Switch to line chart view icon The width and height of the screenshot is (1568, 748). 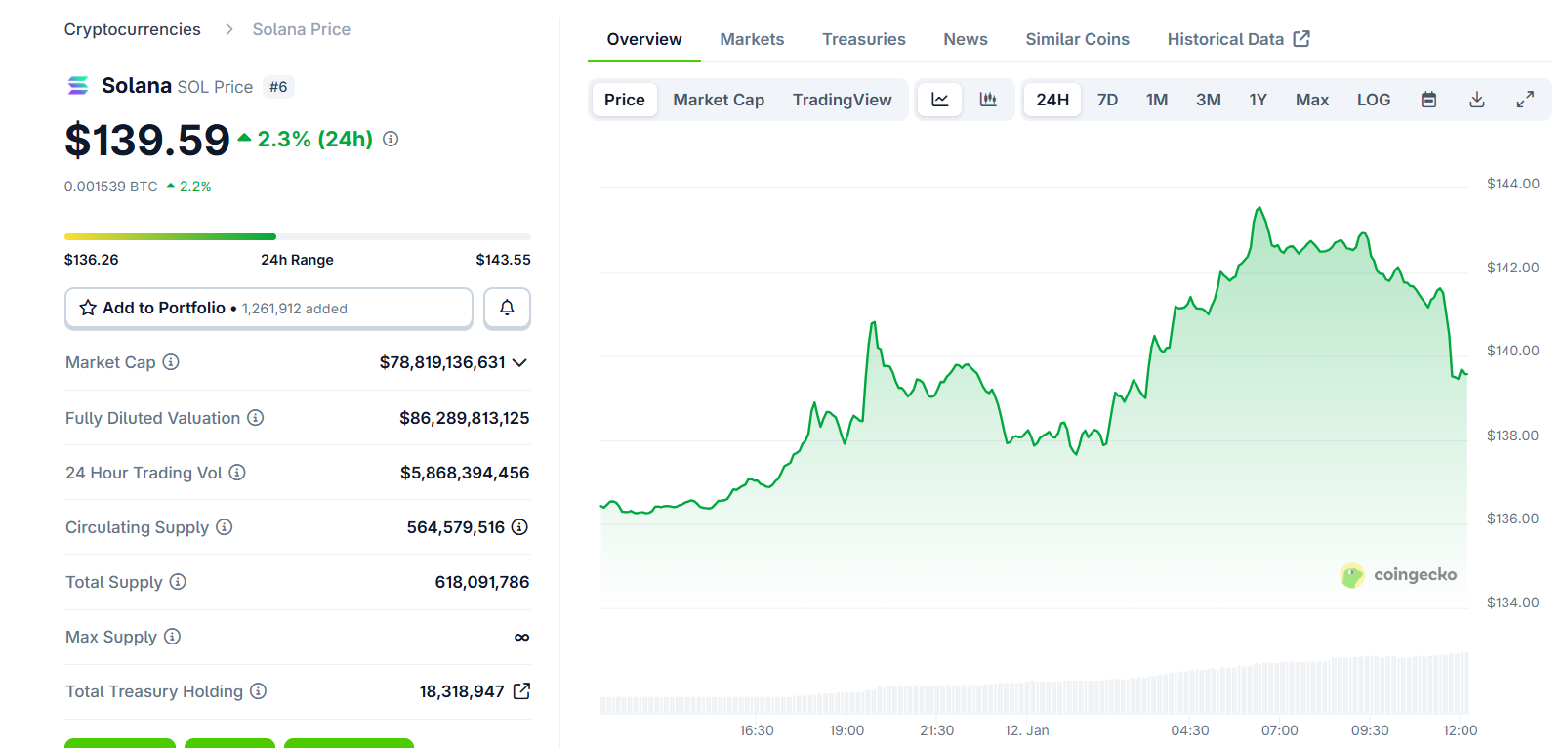click(940, 100)
